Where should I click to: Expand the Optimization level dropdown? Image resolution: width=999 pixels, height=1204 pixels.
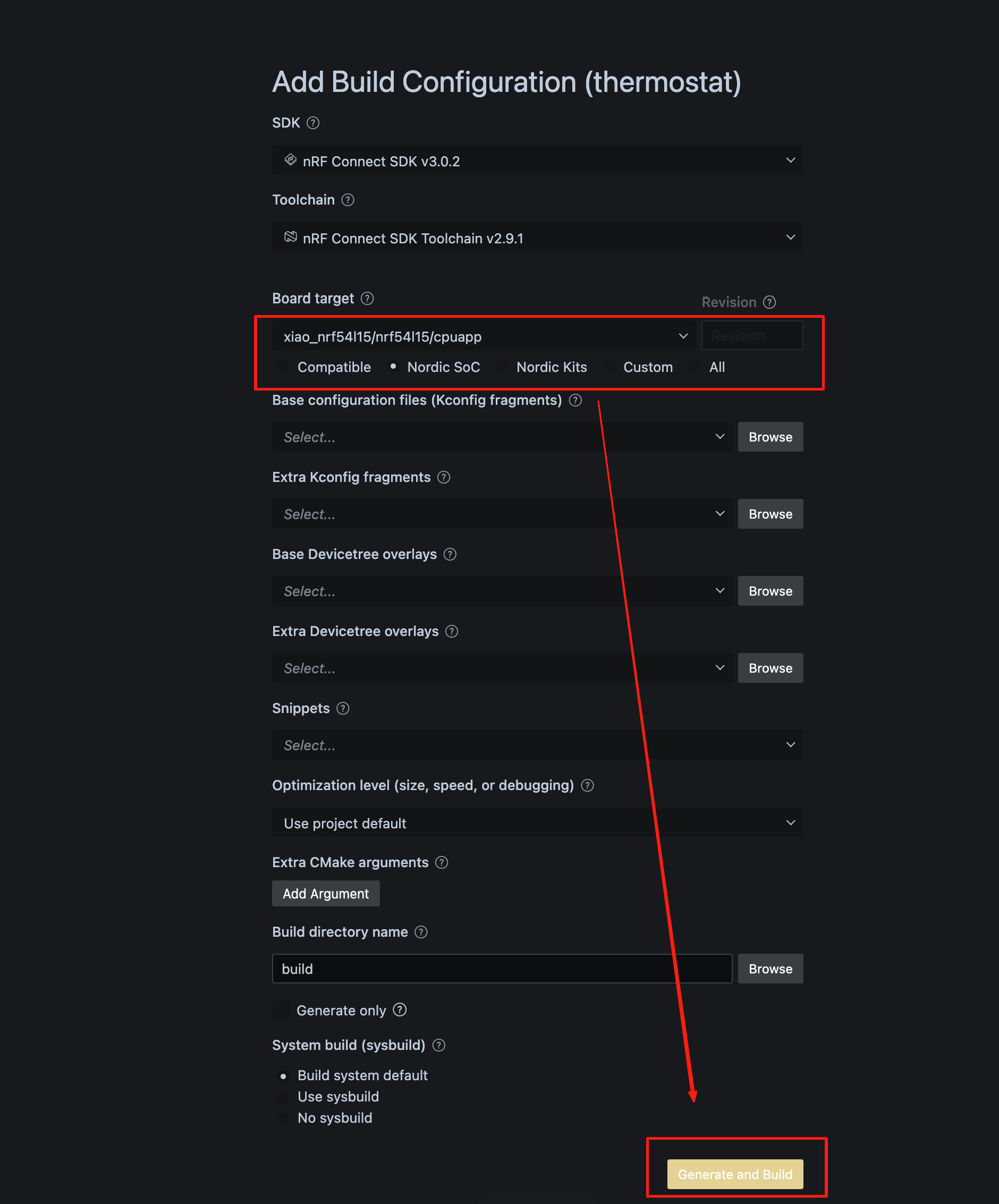537,823
